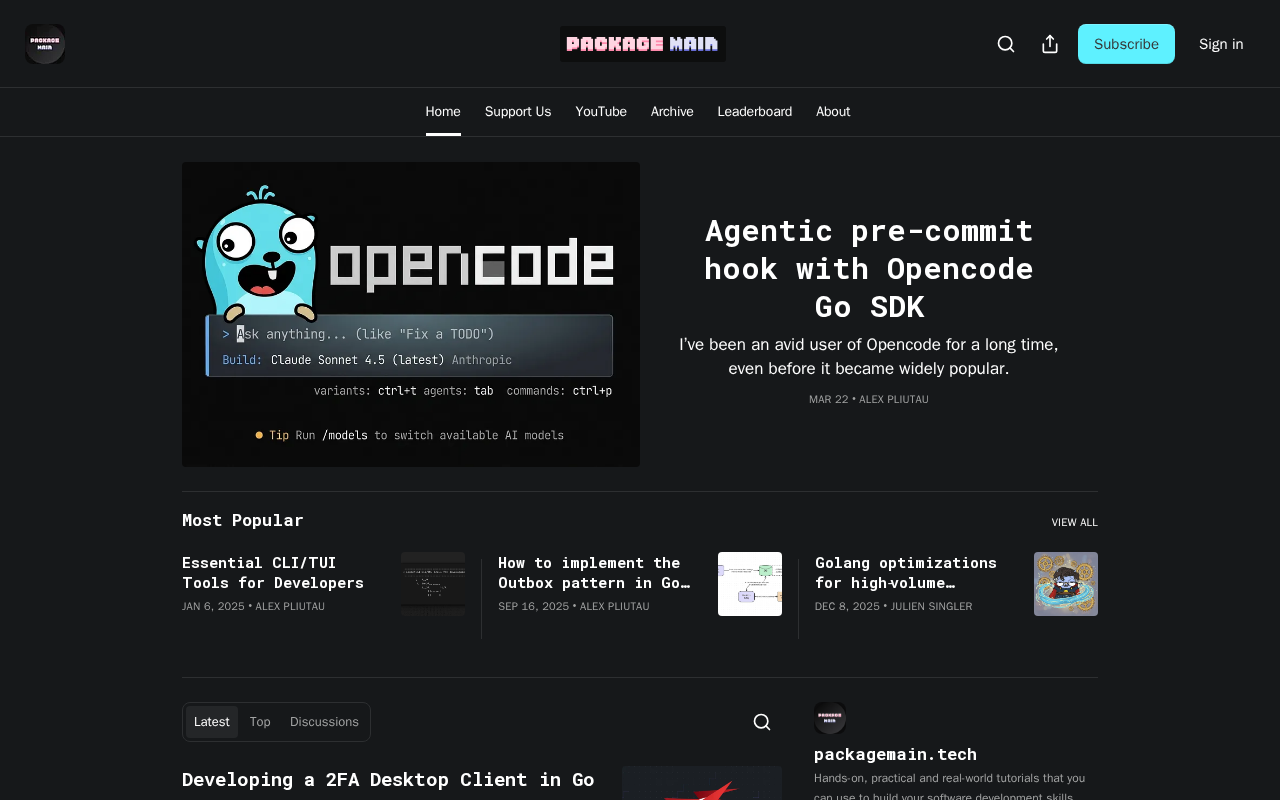Open the Support Us page
The width and height of the screenshot is (1280, 800).
tap(518, 112)
